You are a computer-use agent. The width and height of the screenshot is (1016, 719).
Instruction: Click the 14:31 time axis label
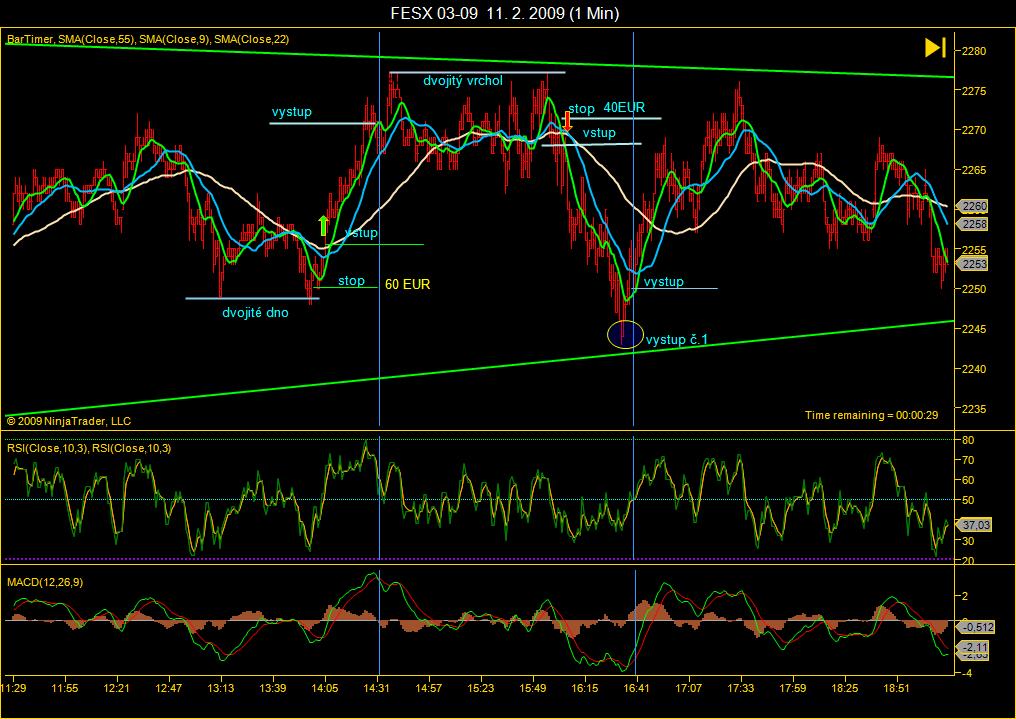pyautogui.click(x=376, y=688)
